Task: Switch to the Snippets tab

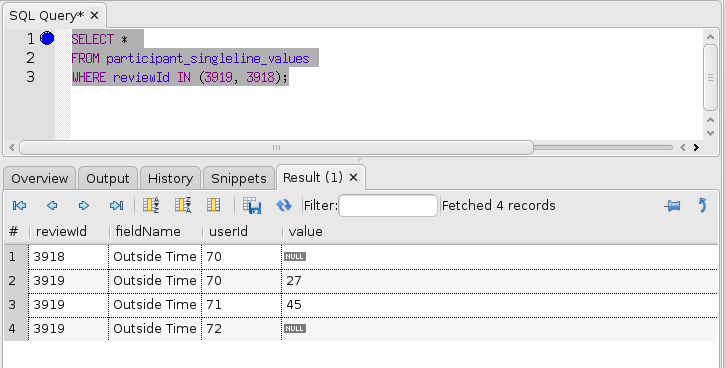Action: [x=239, y=178]
